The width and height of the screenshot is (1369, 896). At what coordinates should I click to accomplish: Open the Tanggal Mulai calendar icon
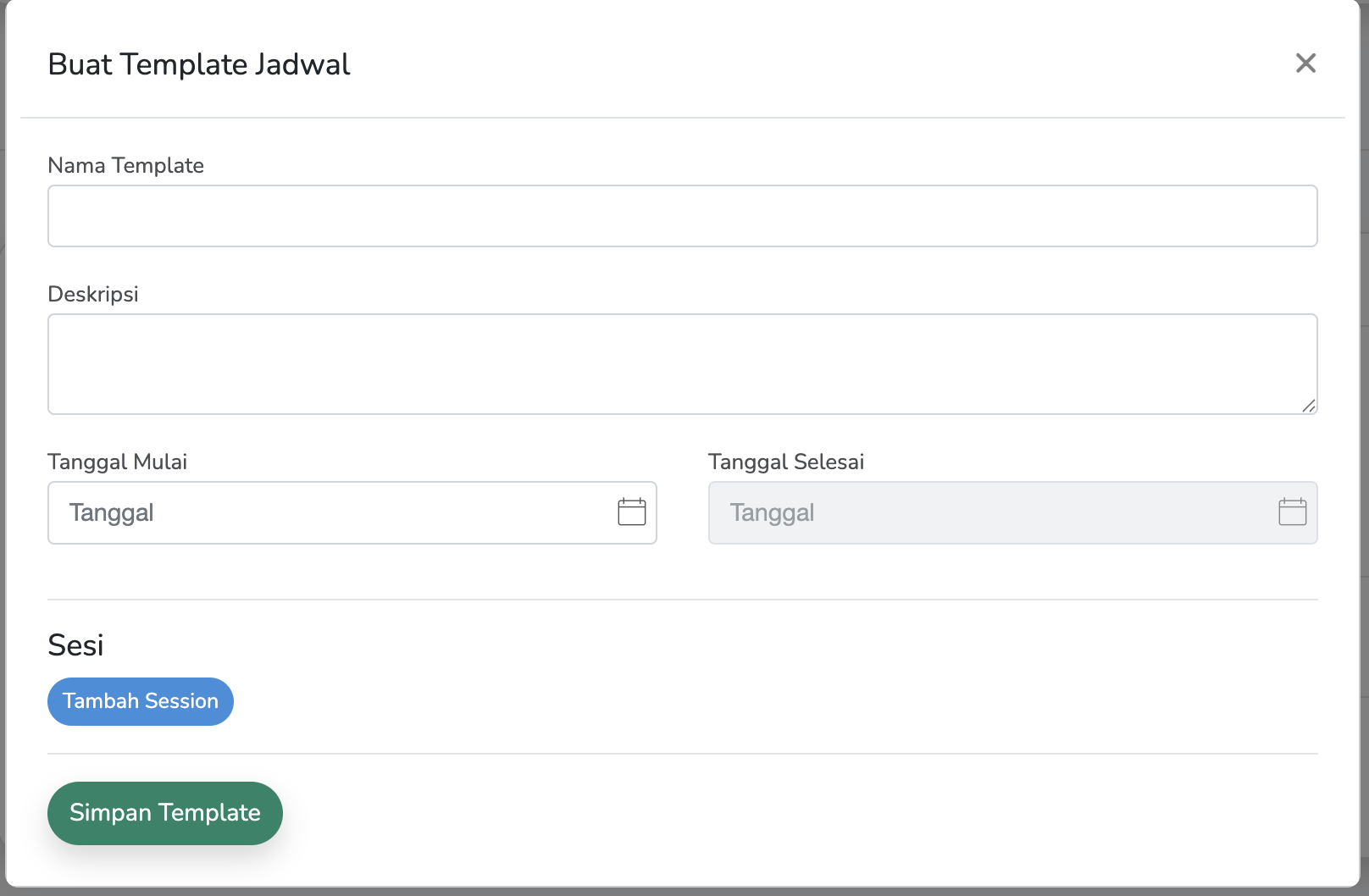click(x=632, y=512)
